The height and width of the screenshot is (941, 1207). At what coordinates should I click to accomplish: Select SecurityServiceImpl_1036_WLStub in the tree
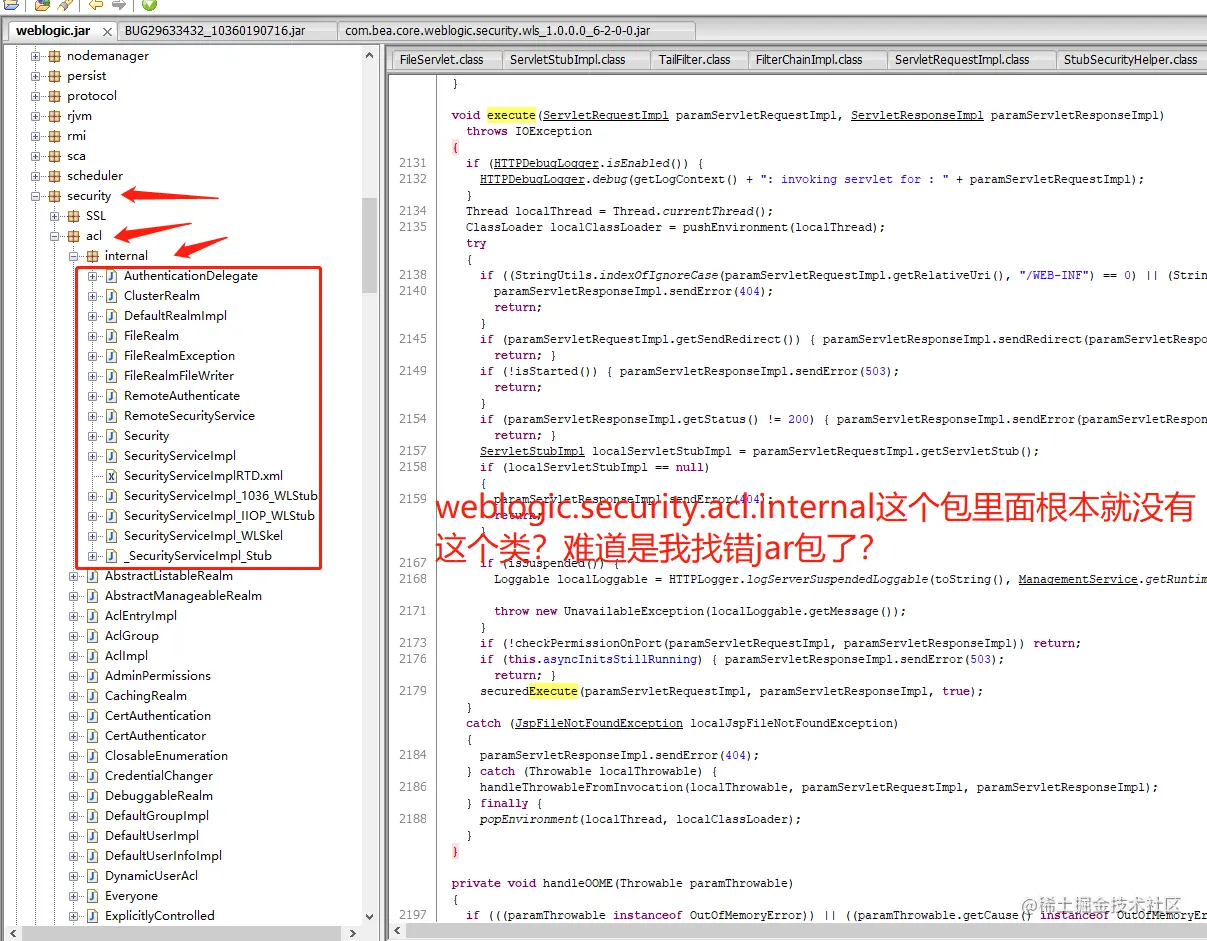(x=220, y=496)
